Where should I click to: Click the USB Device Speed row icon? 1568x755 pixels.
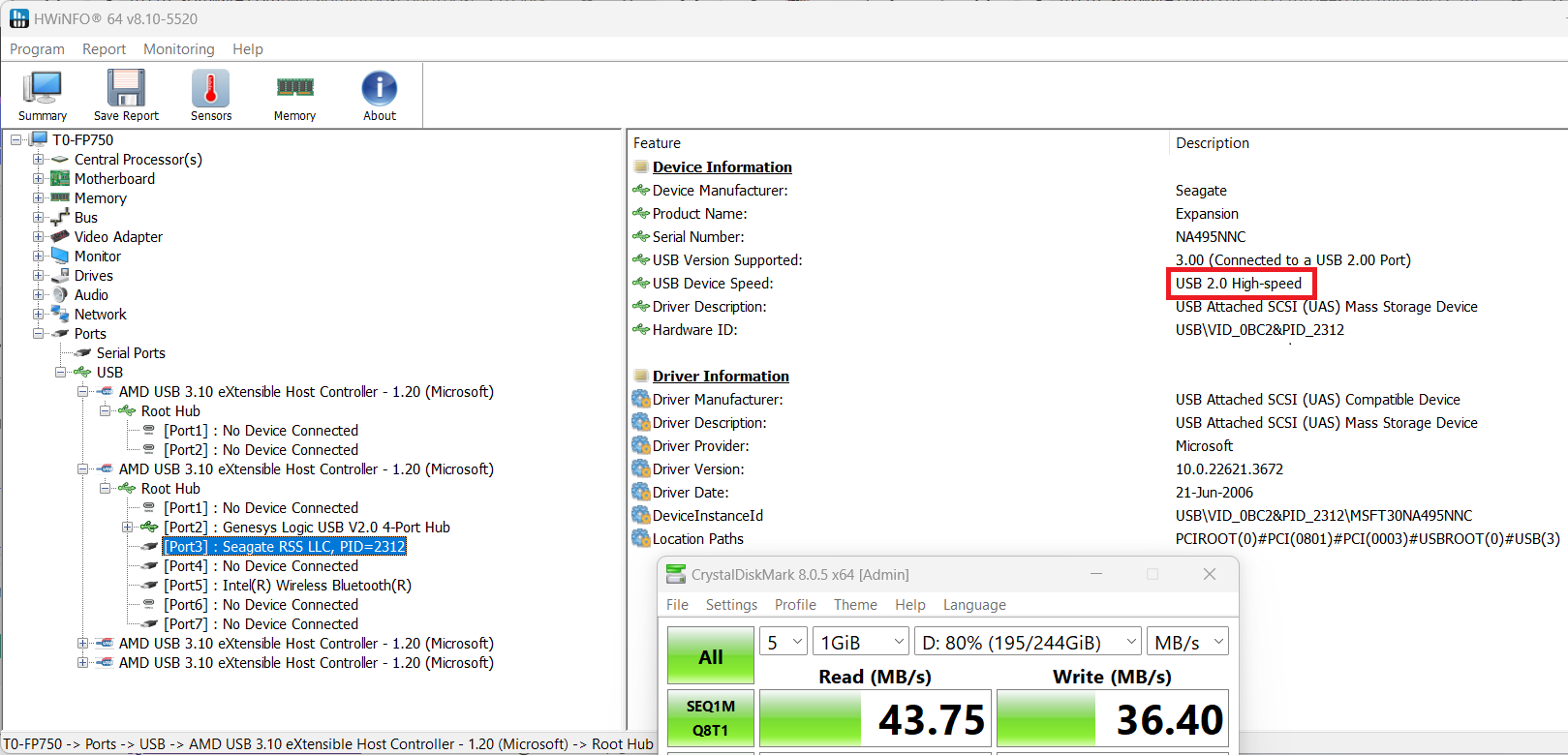click(x=640, y=283)
